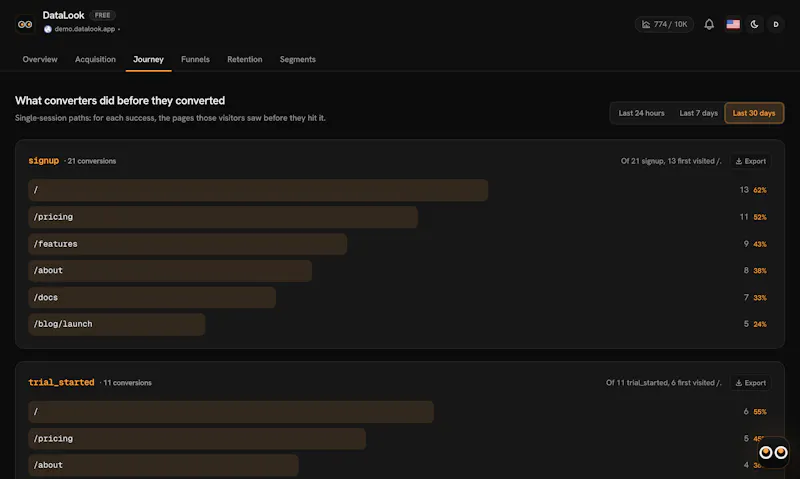The height and width of the screenshot is (479, 800).
Task: Click the /about bar in trial_started card
Action: [163, 465]
